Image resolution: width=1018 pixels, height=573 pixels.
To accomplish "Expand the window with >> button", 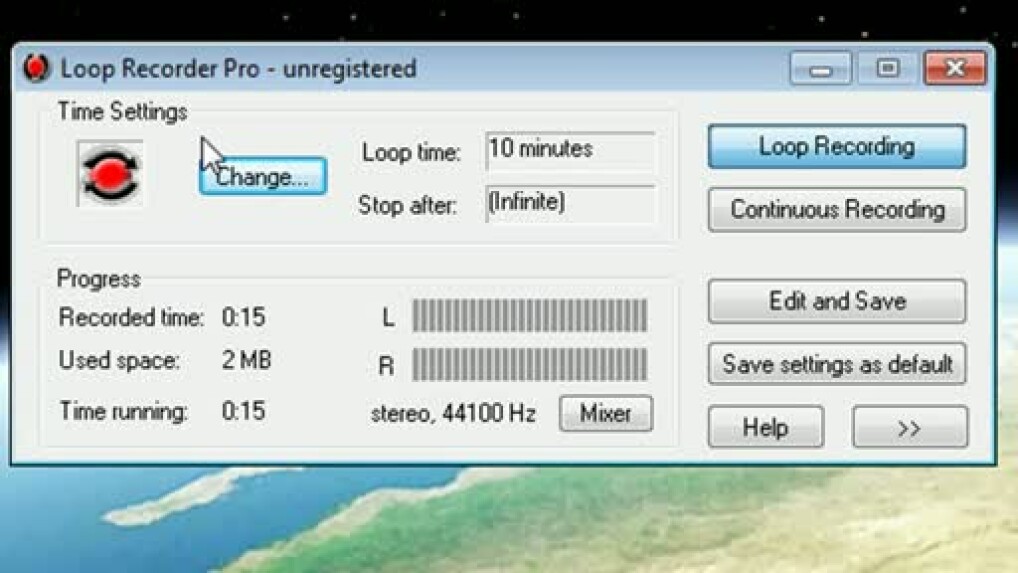I will [910, 427].
